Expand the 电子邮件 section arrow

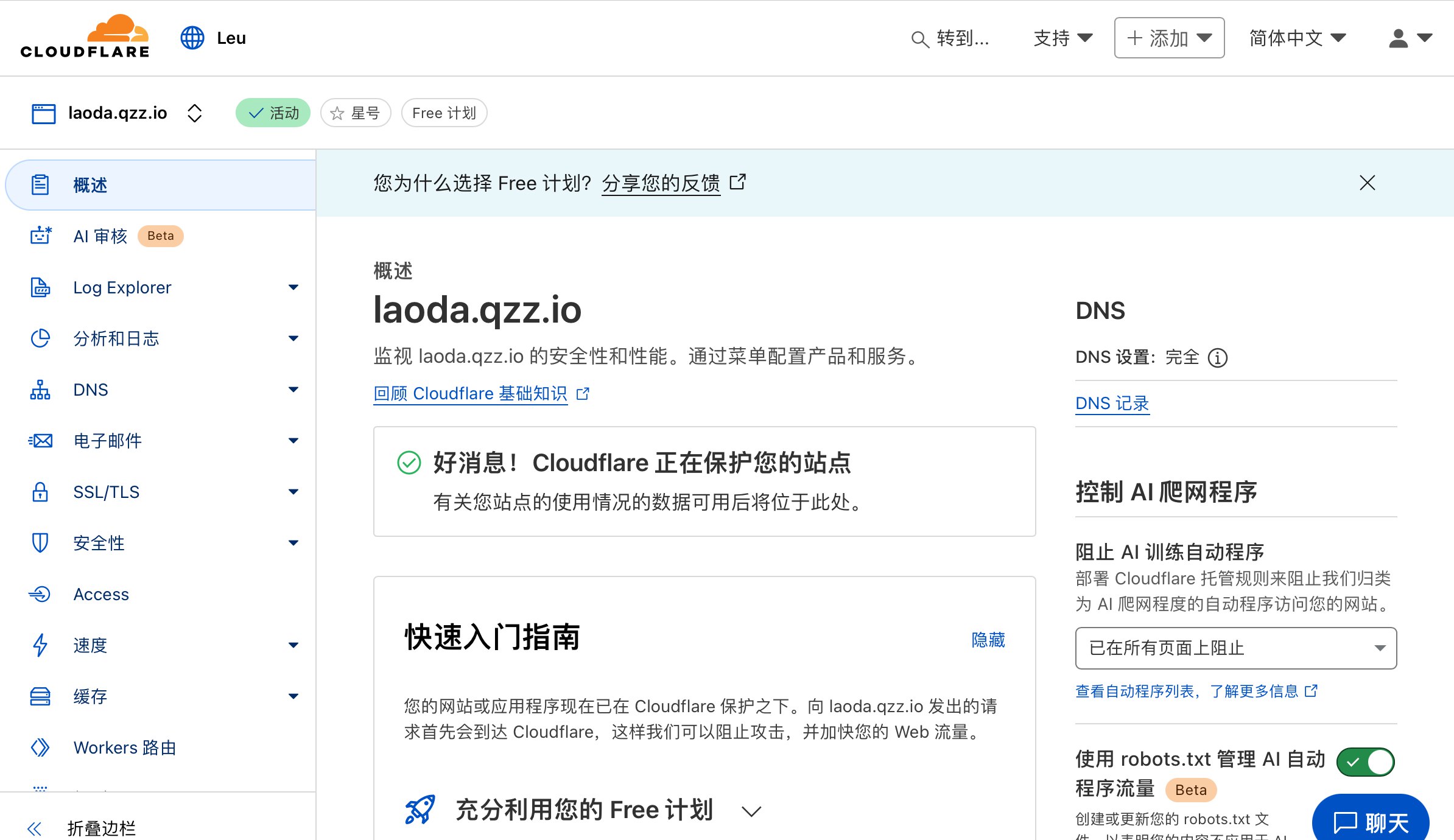(293, 441)
